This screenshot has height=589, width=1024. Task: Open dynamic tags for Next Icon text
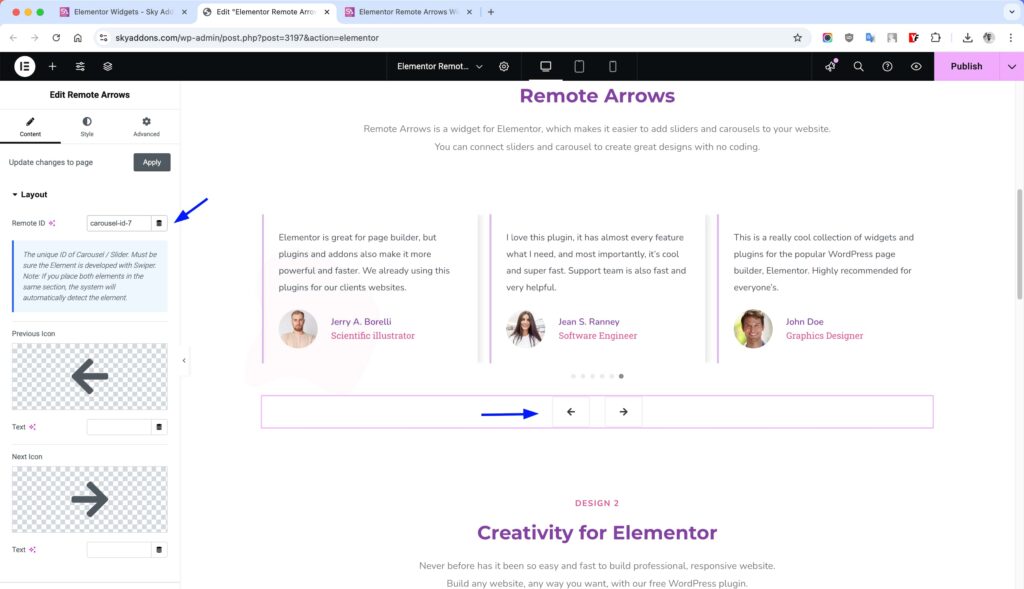159,550
